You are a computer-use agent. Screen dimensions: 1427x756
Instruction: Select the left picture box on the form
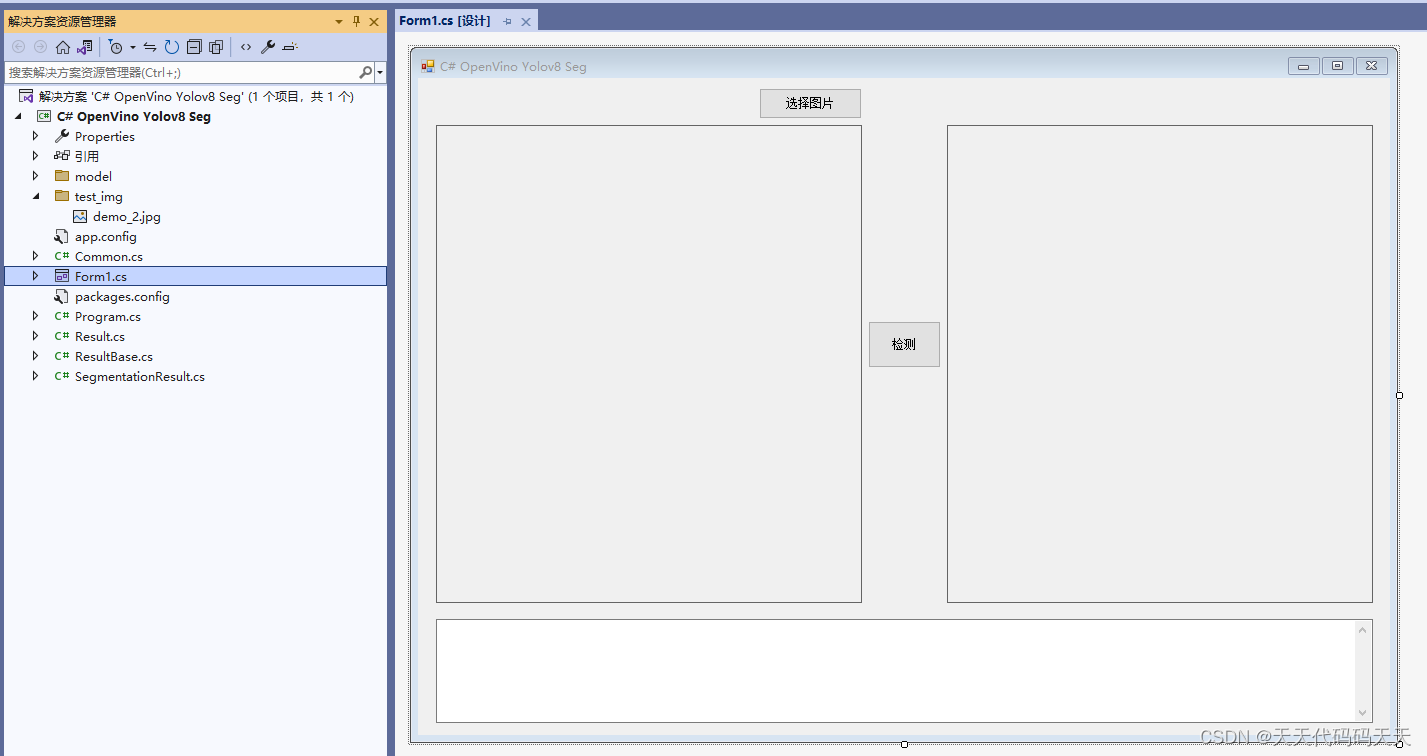point(649,364)
